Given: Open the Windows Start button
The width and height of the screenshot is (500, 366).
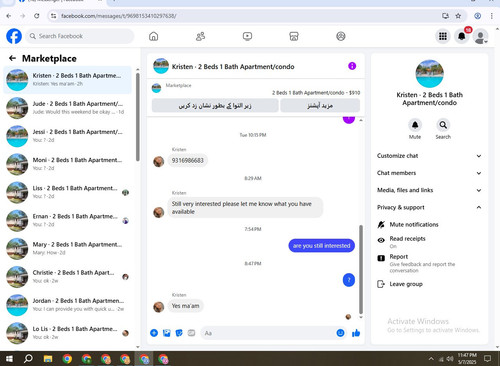Looking at the screenshot, I should [9, 359].
